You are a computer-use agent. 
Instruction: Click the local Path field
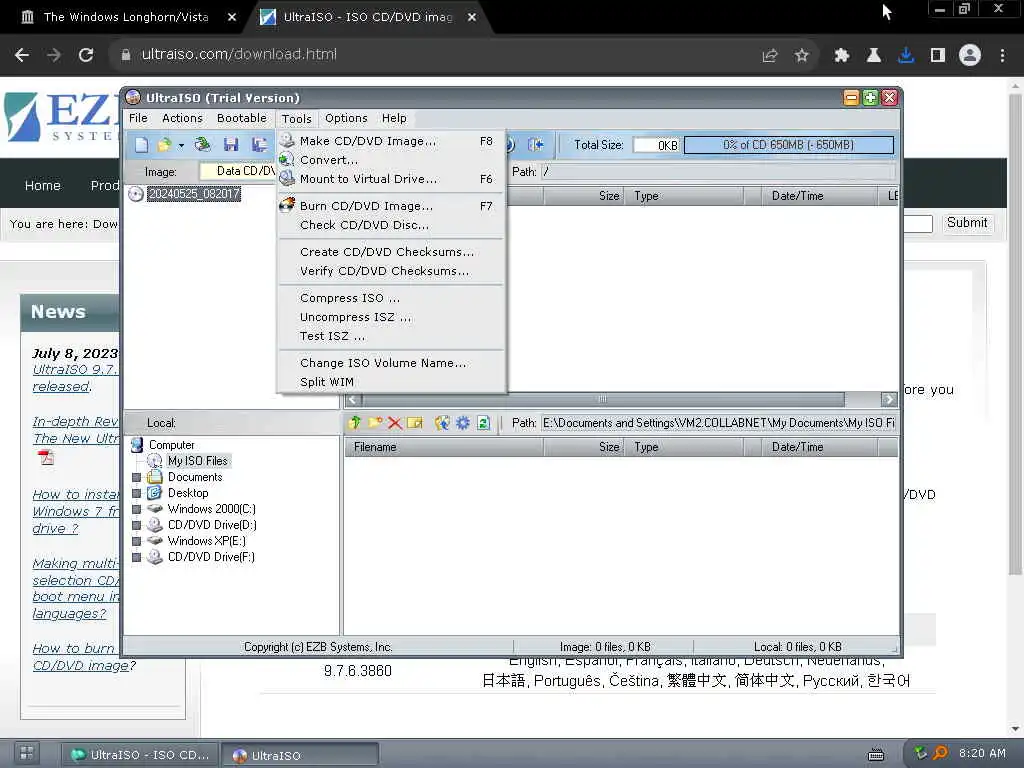click(718, 423)
